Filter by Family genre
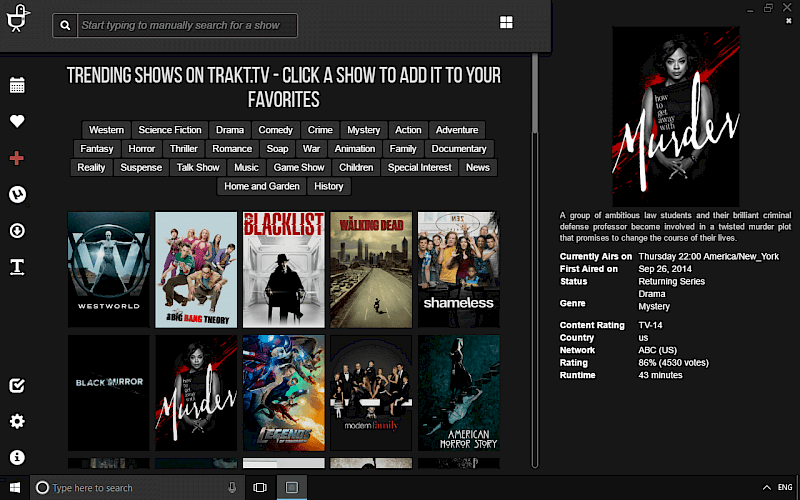Screen dimensions: 800x500 click(x=403, y=149)
